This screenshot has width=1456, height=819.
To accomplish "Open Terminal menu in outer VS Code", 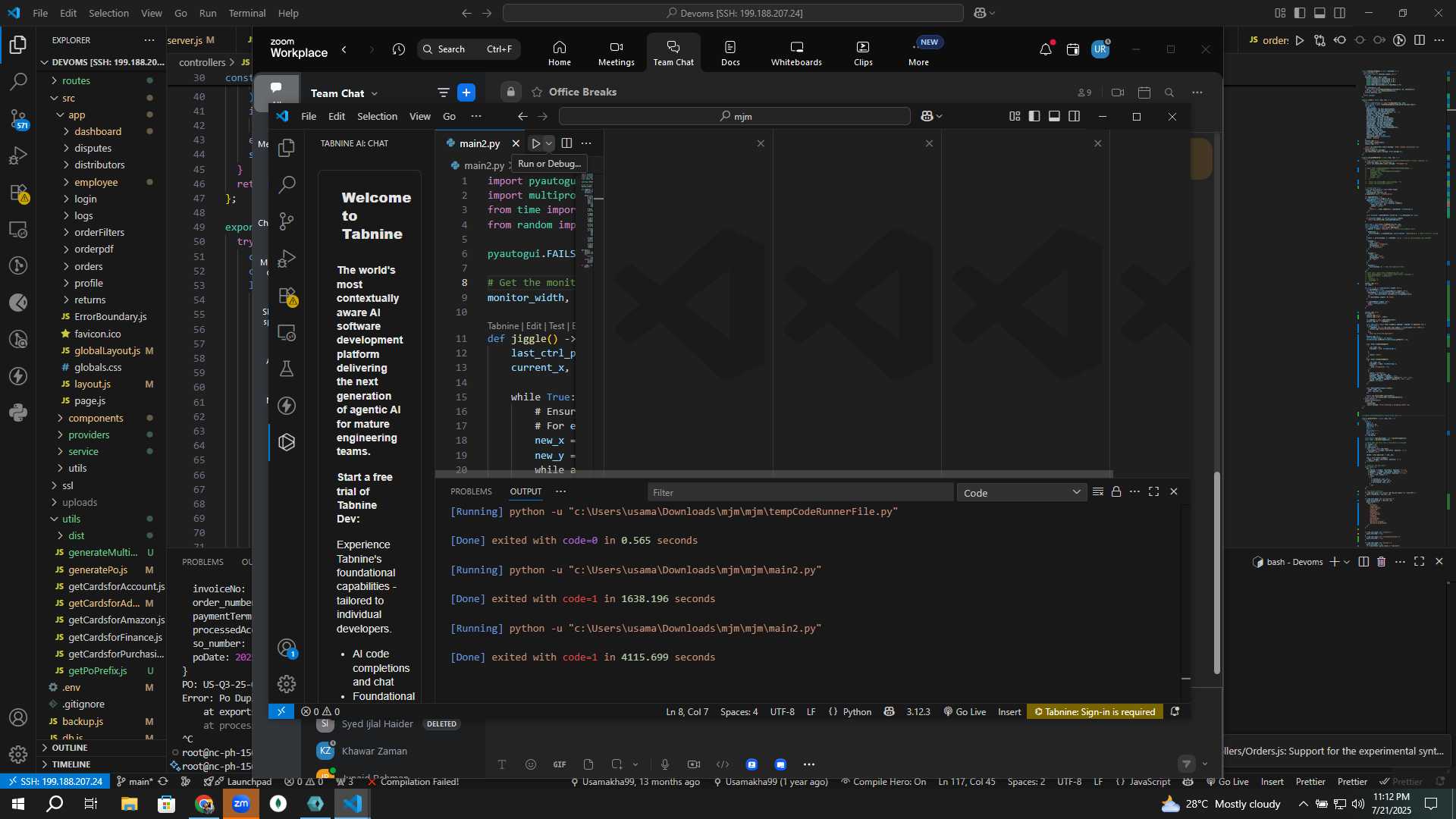I will [x=247, y=13].
